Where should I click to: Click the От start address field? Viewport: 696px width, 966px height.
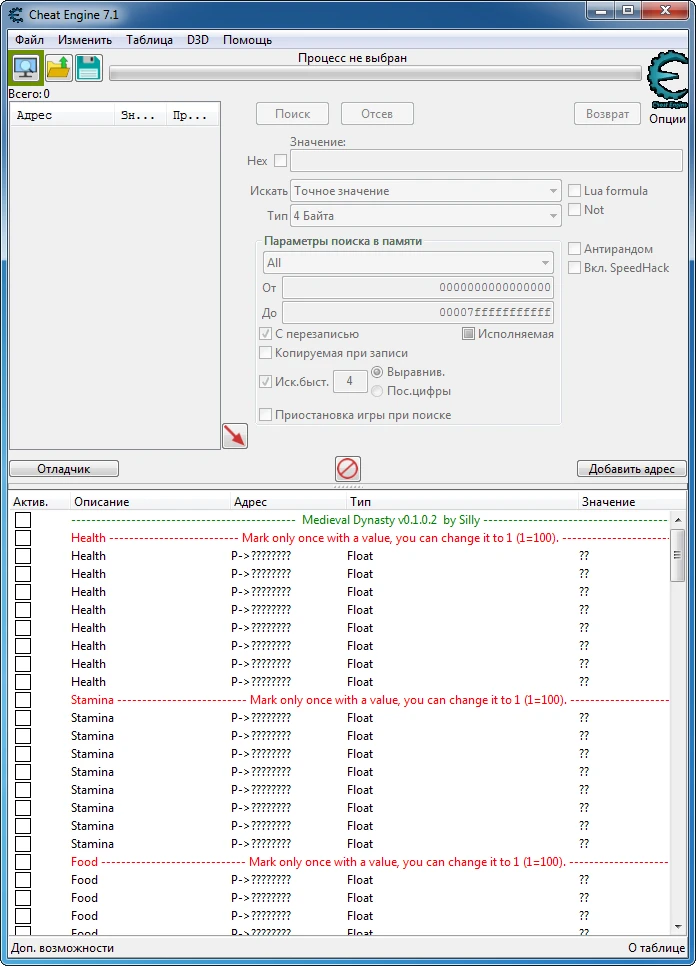tap(418, 287)
